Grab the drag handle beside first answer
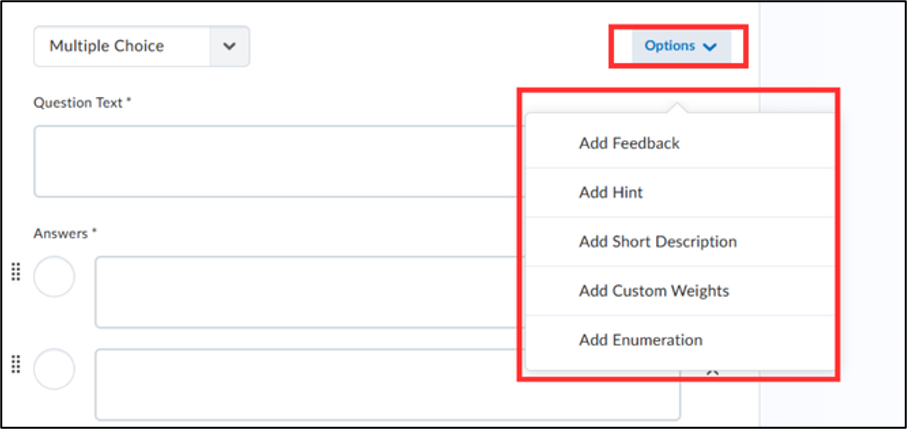The image size is (908, 430). [x=16, y=271]
